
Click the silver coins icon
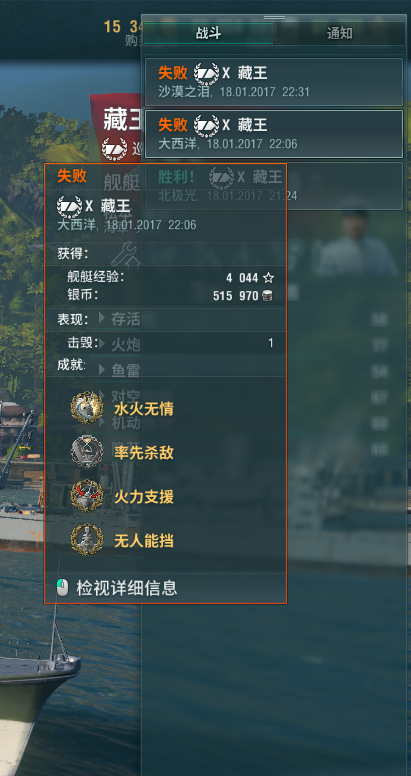[267, 296]
